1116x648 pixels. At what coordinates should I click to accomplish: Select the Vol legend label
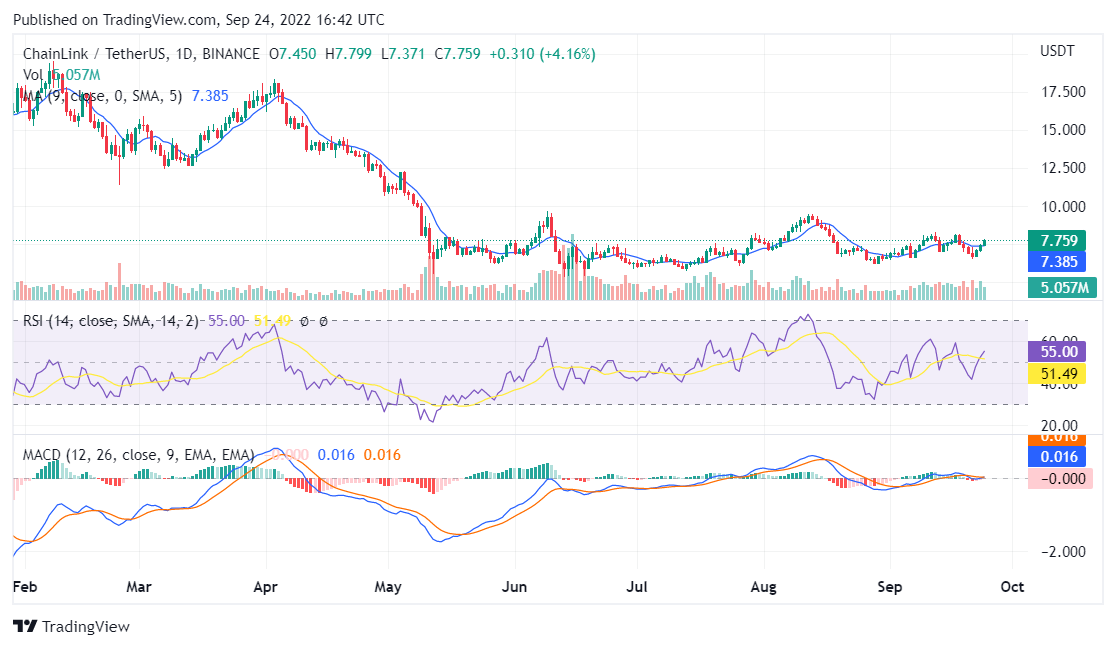[x=33, y=75]
